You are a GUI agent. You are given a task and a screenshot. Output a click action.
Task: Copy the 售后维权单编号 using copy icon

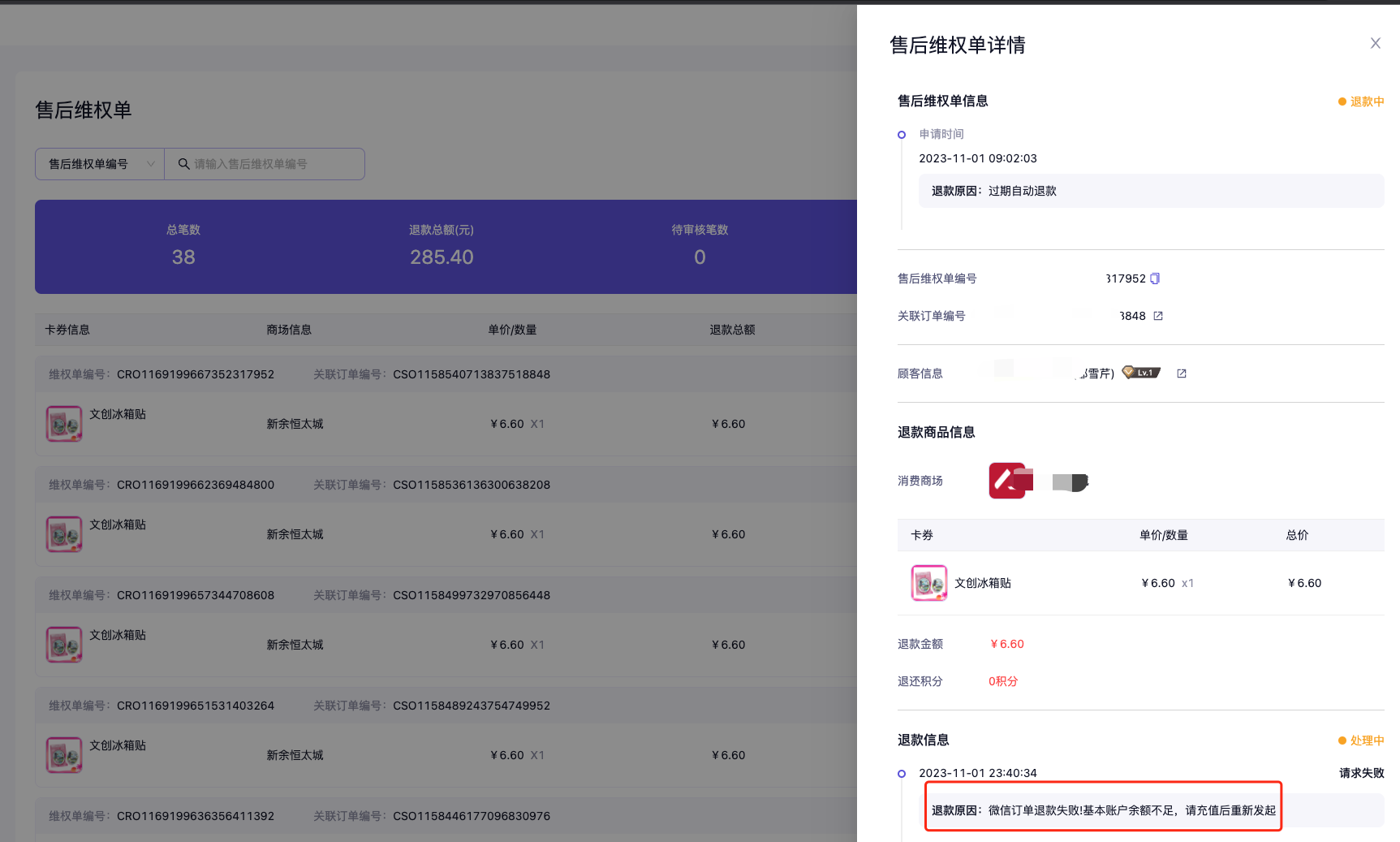tap(1155, 279)
